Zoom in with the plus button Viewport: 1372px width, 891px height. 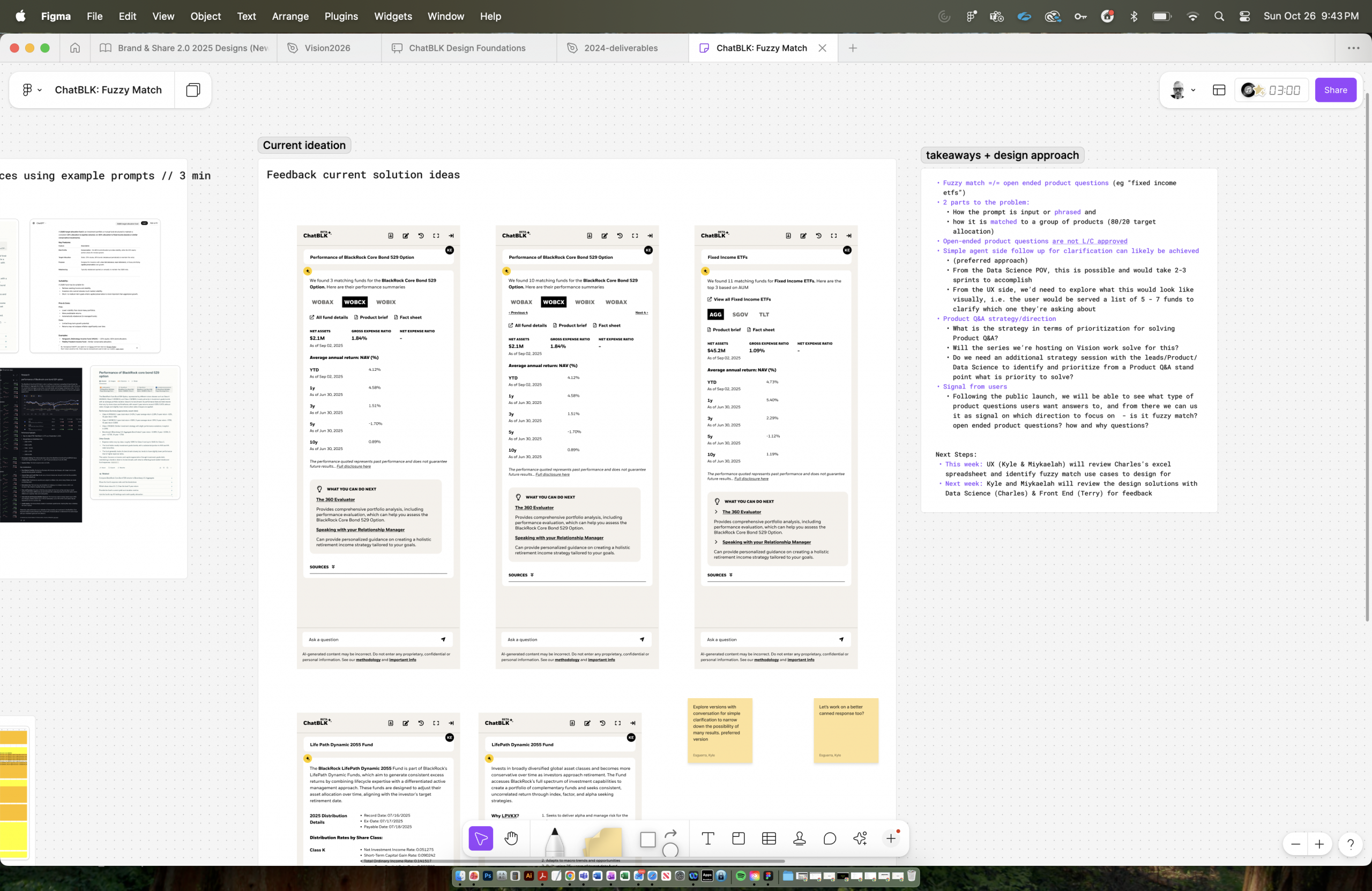[1319, 844]
